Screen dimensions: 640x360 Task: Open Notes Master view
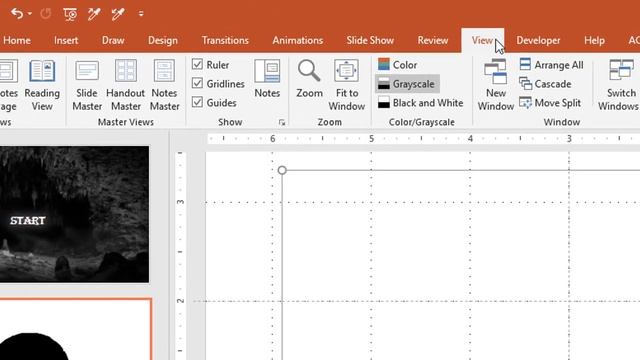coord(164,85)
